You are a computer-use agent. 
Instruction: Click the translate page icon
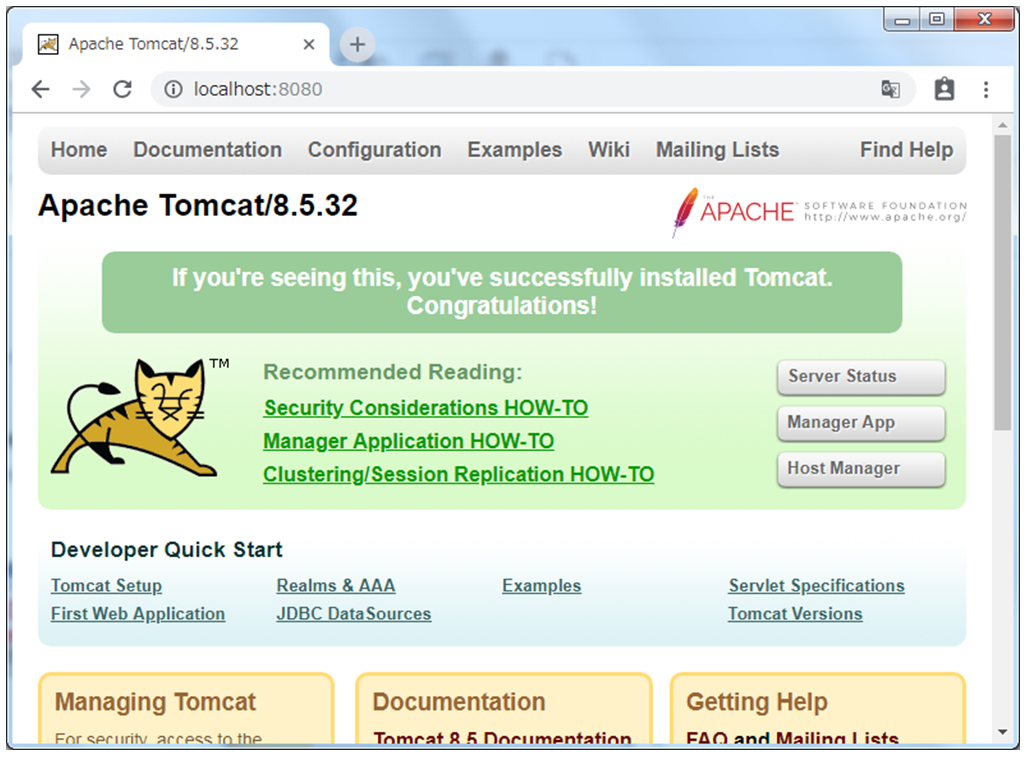[x=890, y=89]
